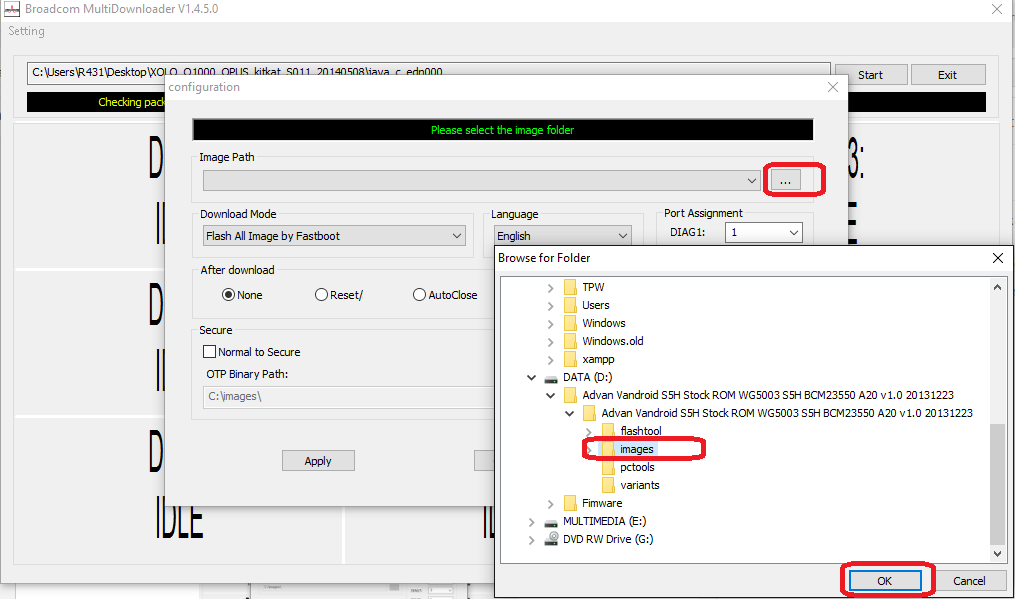The width and height of the screenshot is (1015, 599).
Task: Collapse the nested Advan Vandroid folder
Action: tap(570, 413)
